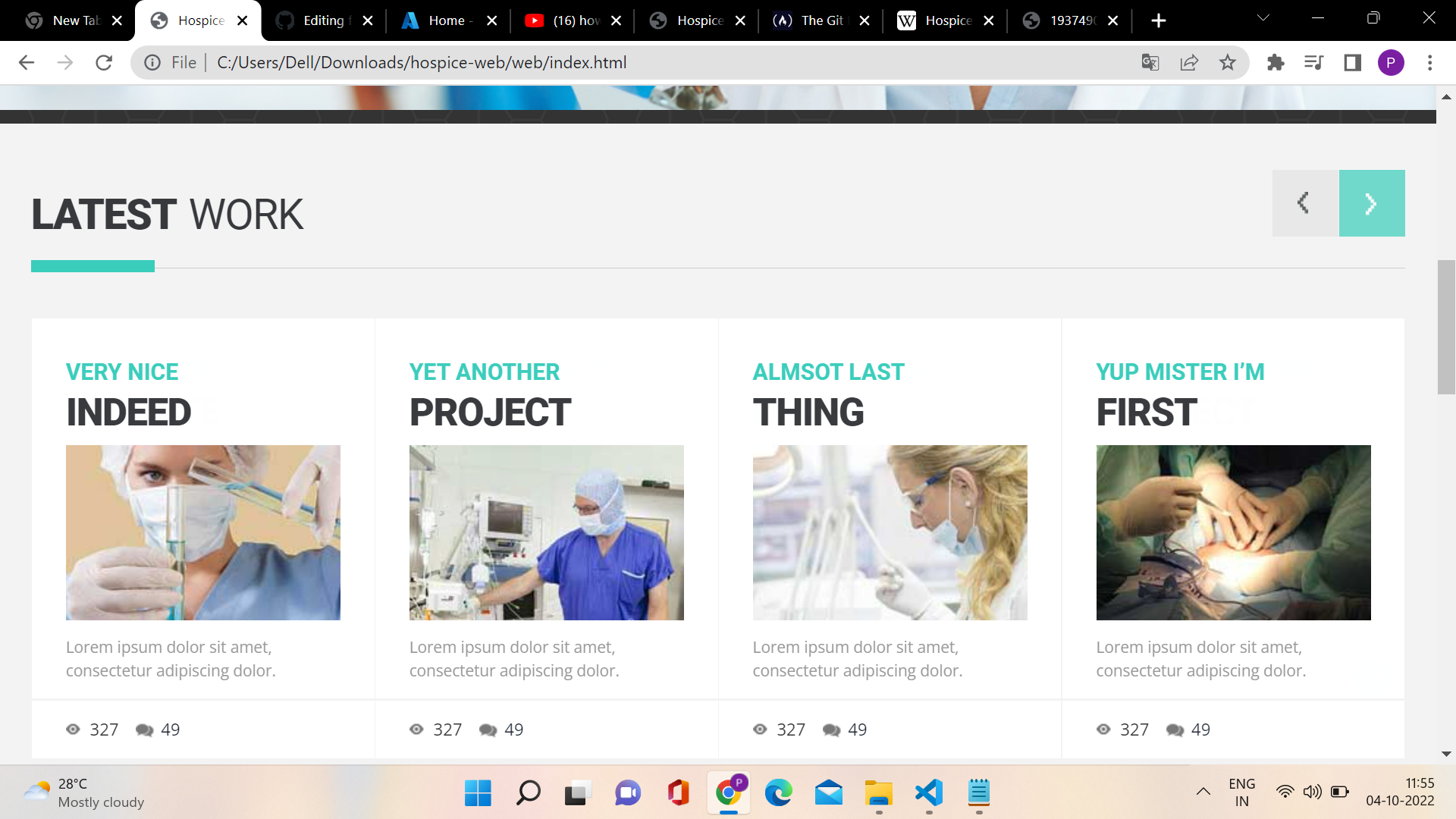The height and width of the screenshot is (819, 1456).
Task: Click the surgery hands image
Action: click(x=1234, y=532)
